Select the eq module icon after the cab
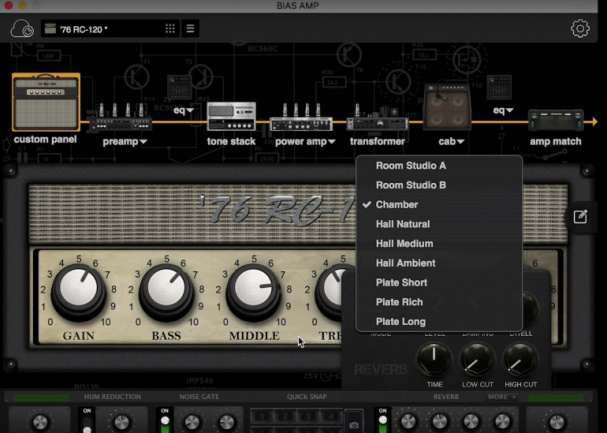Screen dimensions: 607x433 [499, 87]
